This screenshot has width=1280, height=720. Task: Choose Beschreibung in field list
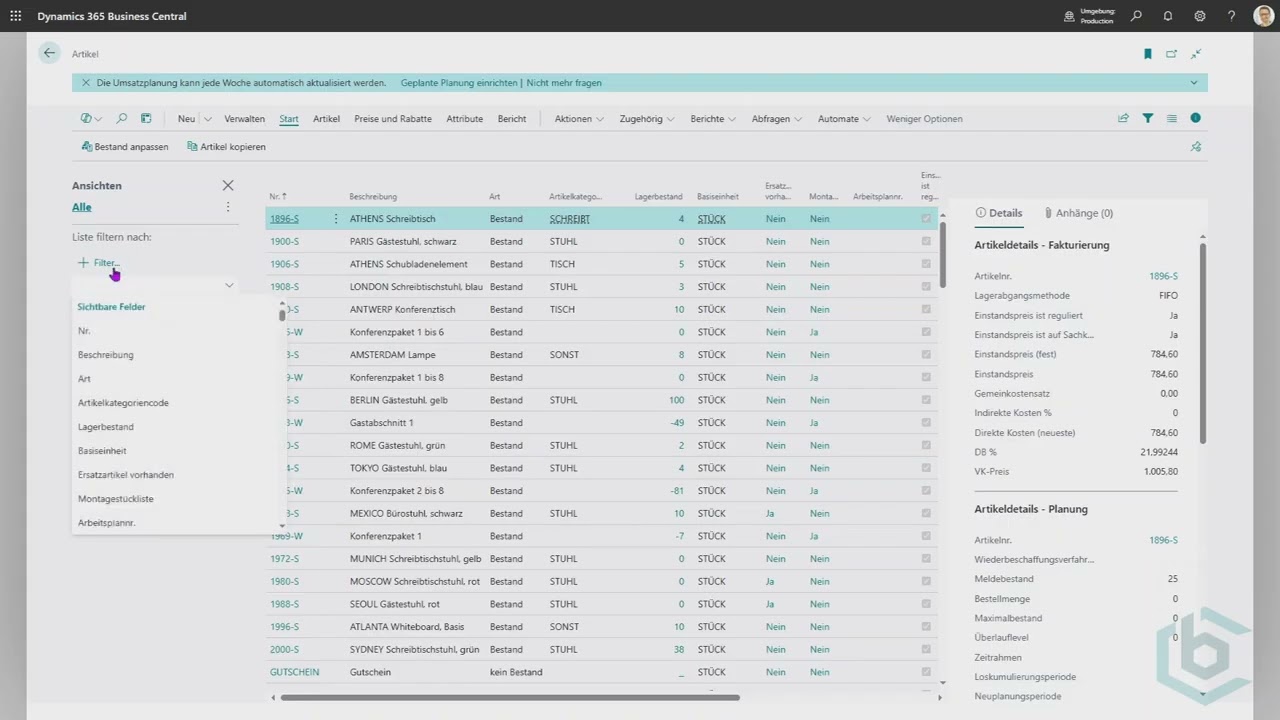(105, 355)
